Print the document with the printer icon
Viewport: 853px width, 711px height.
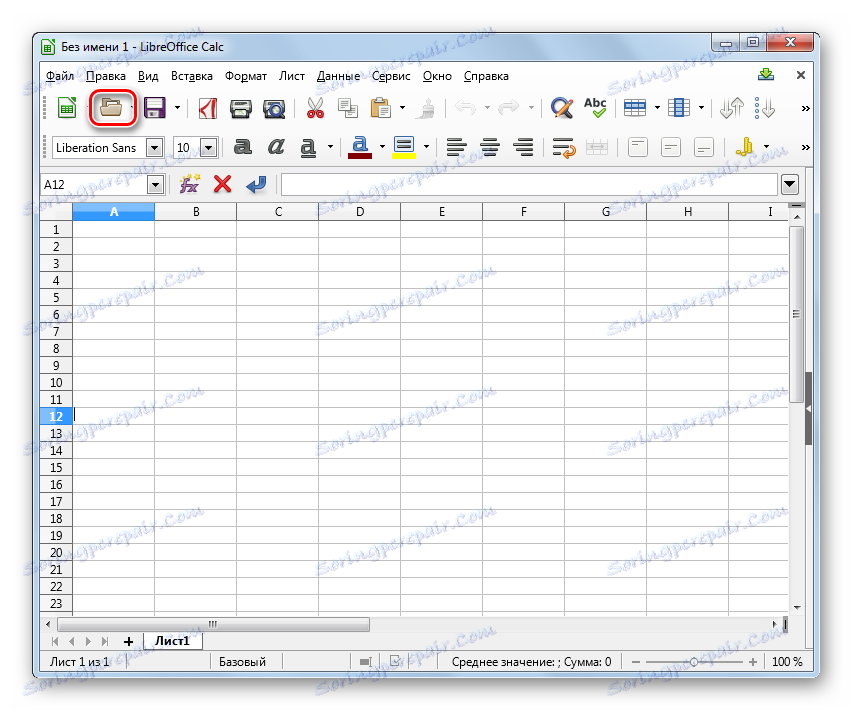[x=240, y=108]
